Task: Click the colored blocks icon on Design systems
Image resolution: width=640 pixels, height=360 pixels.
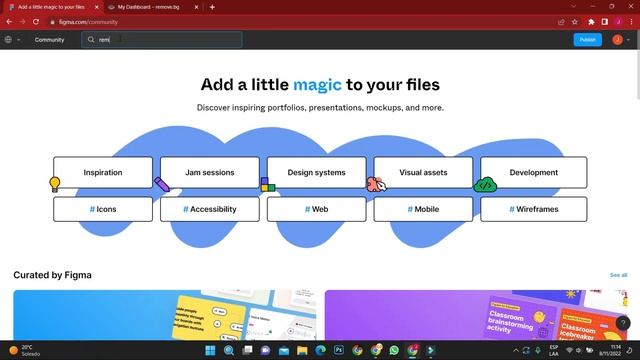Action: pyautogui.click(x=268, y=184)
